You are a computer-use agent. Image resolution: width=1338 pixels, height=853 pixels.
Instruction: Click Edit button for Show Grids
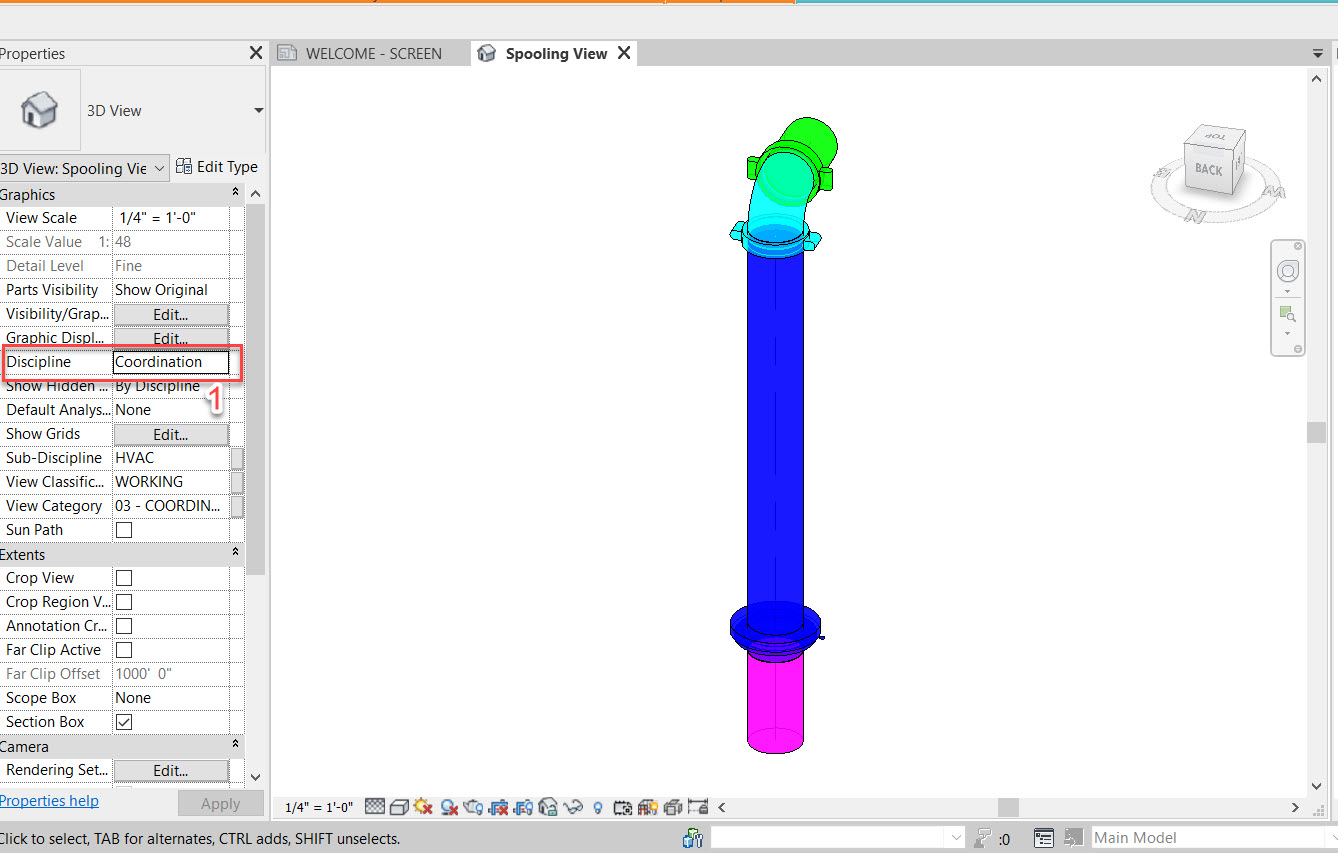170,434
